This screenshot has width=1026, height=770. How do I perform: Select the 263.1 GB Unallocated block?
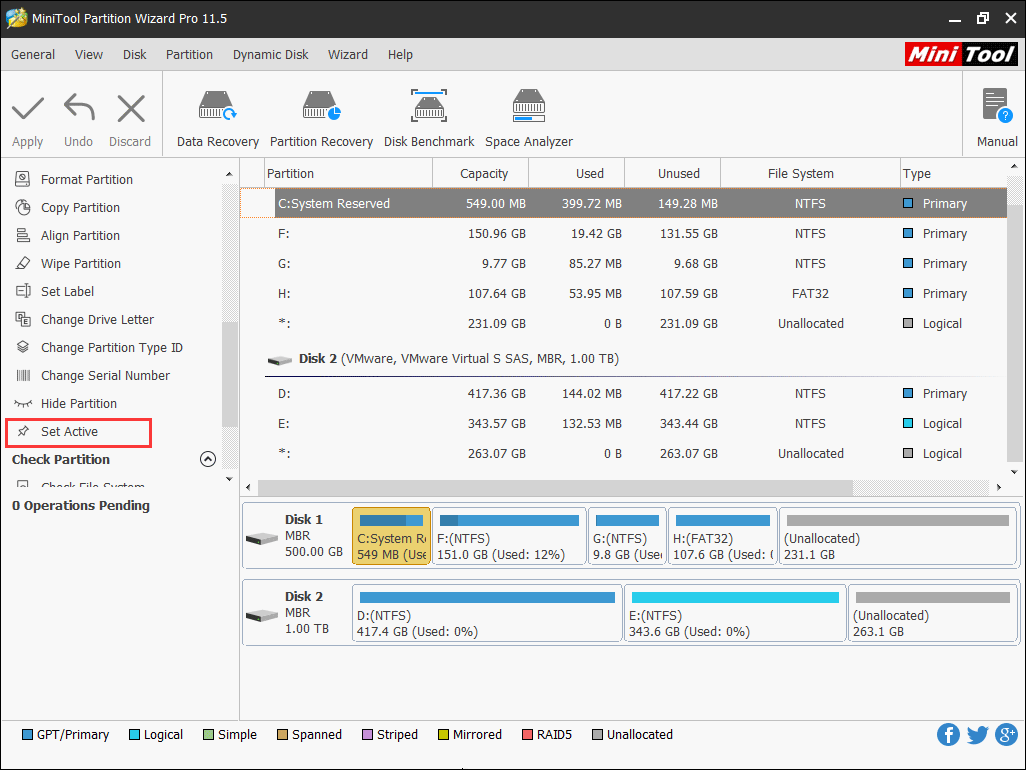932,614
